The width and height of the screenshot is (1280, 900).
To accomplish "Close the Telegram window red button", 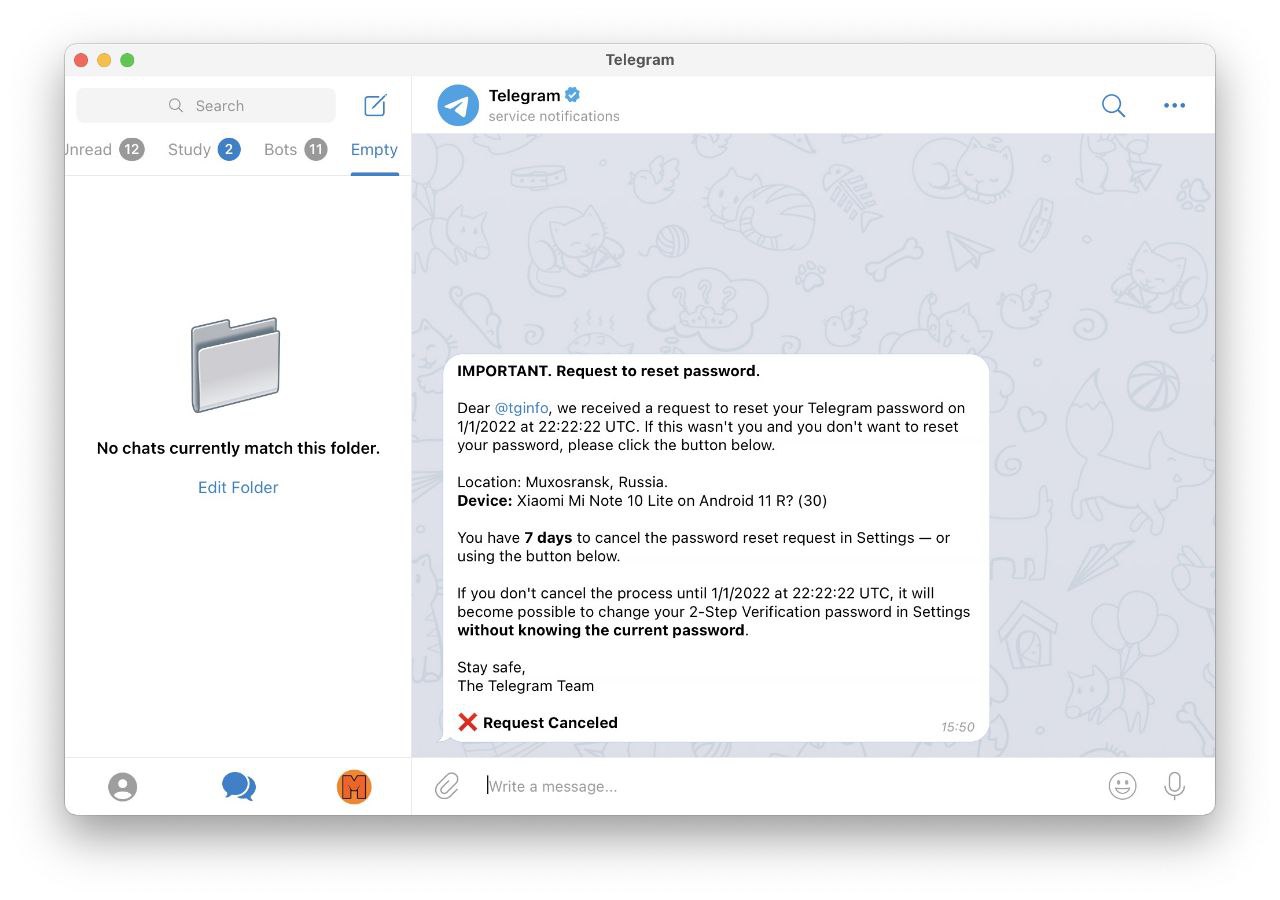I will coord(81,60).
